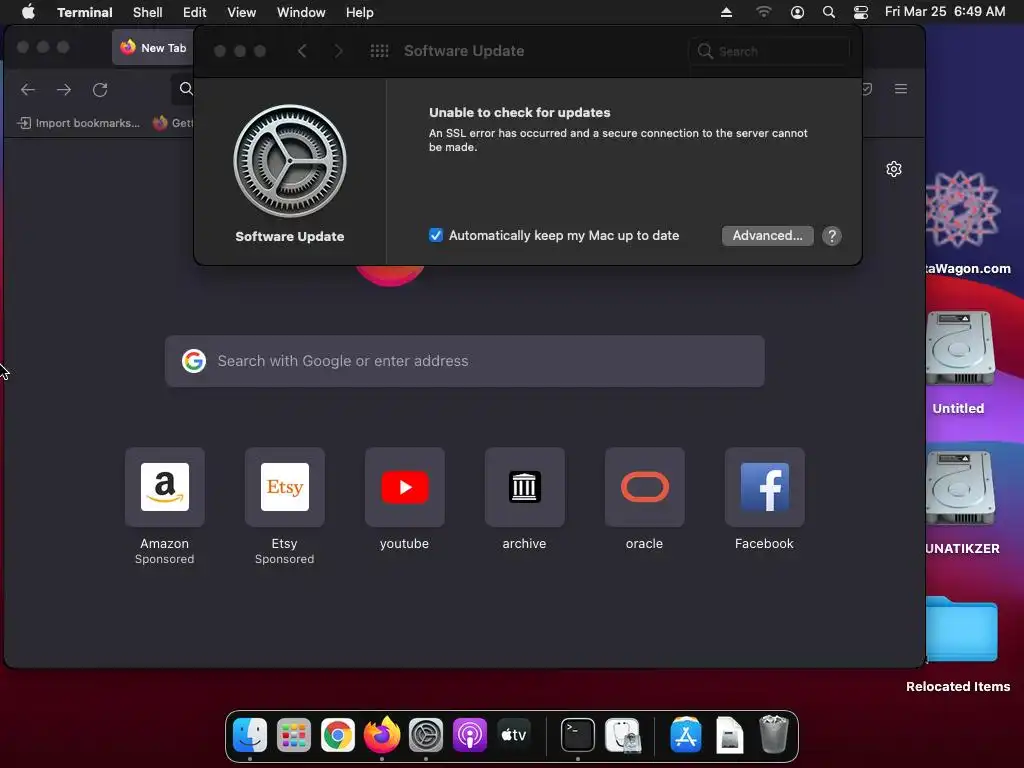
Task: Focus Search with Google or enter address box
Action: [464, 361]
